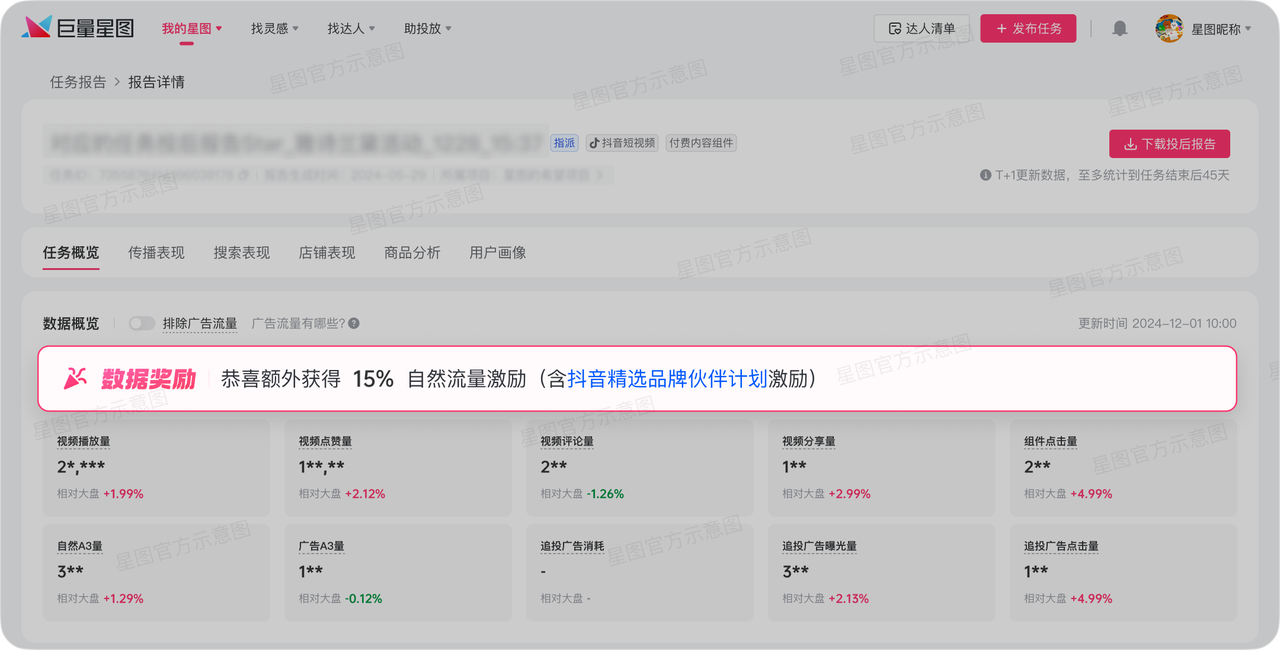Click the 数据奖励 celebration icon
This screenshot has width=1280, height=650.
pos(75,379)
